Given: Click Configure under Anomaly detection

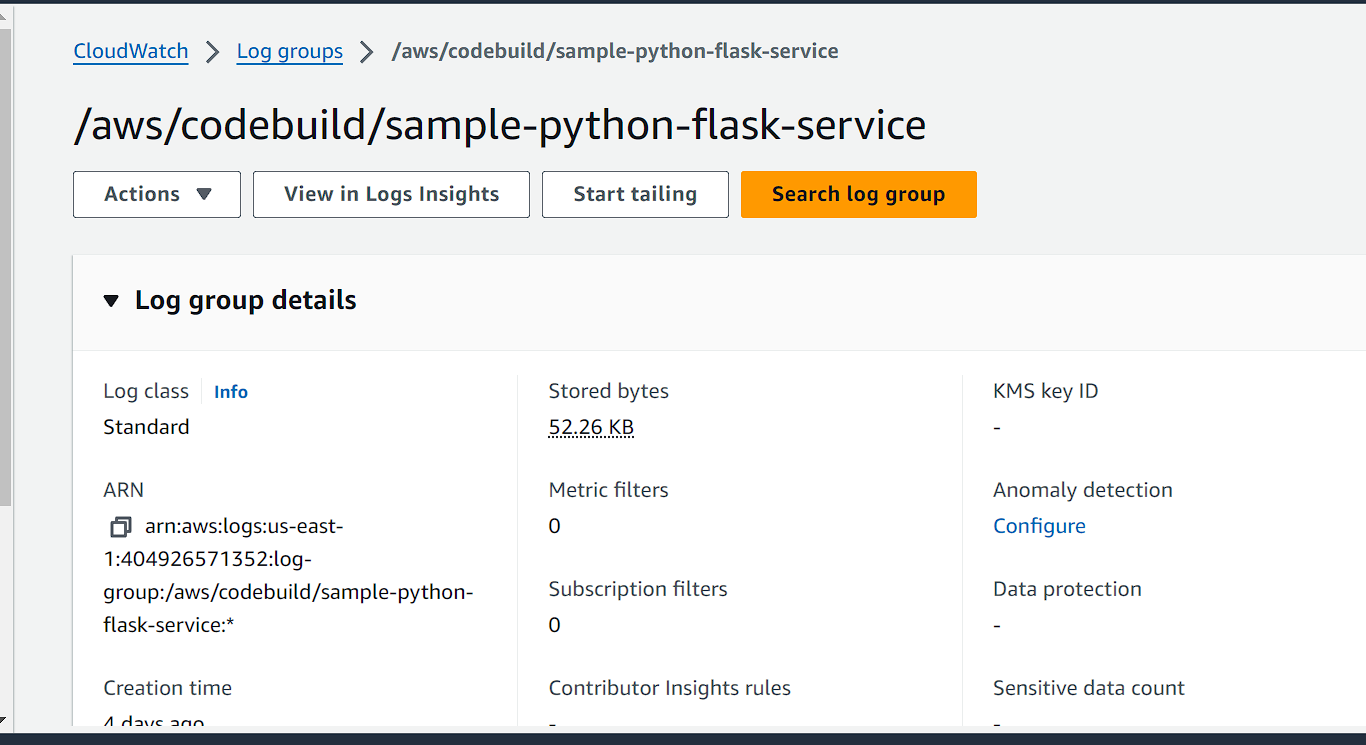Looking at the screenshot, I should [1039, 526].
